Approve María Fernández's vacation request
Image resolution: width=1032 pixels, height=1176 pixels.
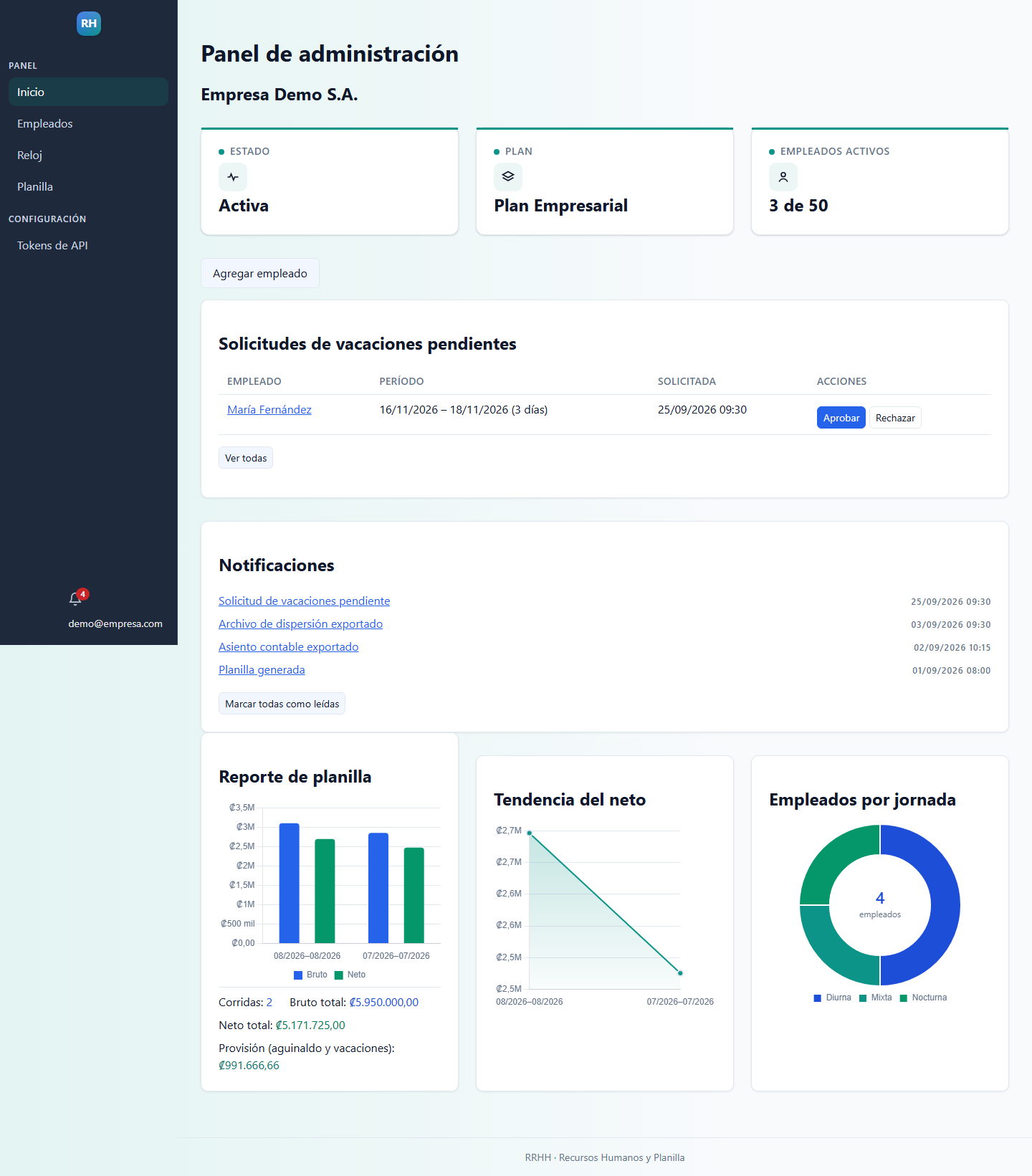click(x=841, y=418)
